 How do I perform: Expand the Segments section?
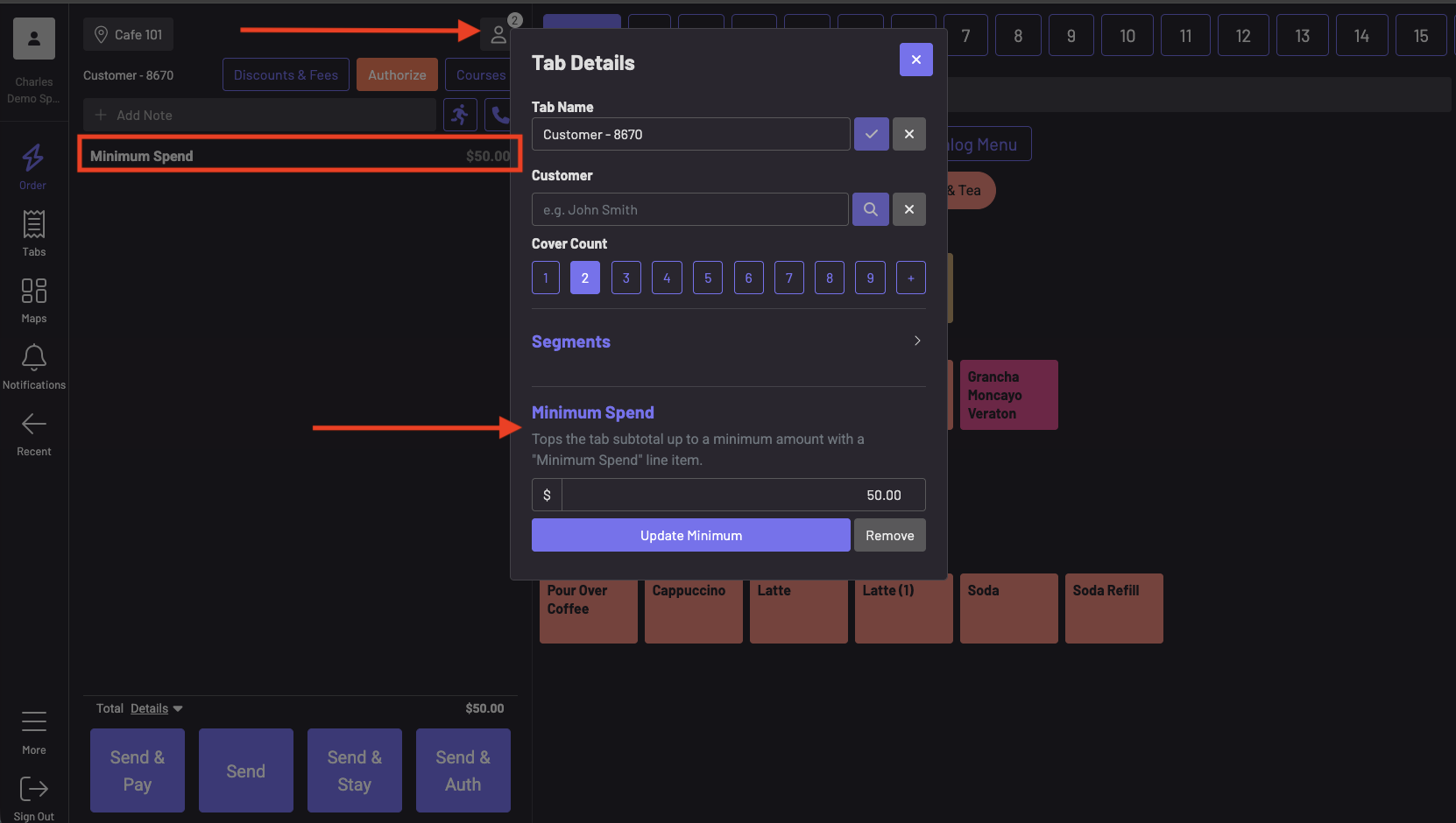point(728,341)
